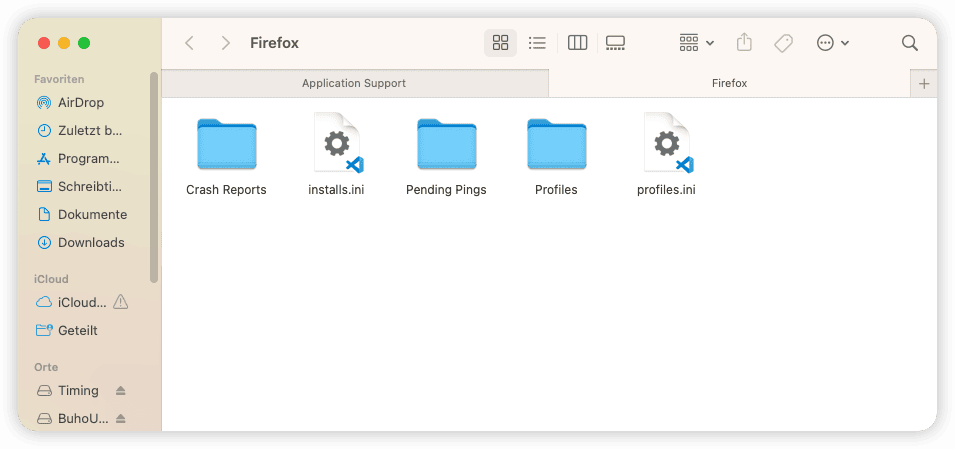
Task: Open Programme in the sidebar
Action: click(88, 158)
